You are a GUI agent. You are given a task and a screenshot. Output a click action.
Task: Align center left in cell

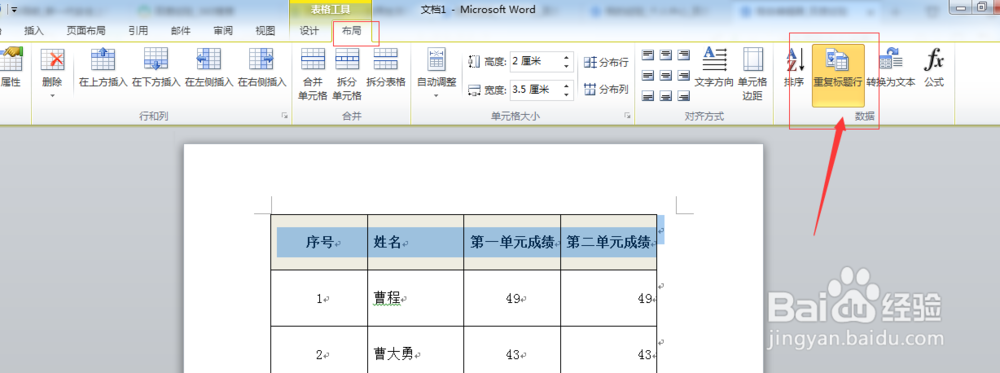point(648,75)
